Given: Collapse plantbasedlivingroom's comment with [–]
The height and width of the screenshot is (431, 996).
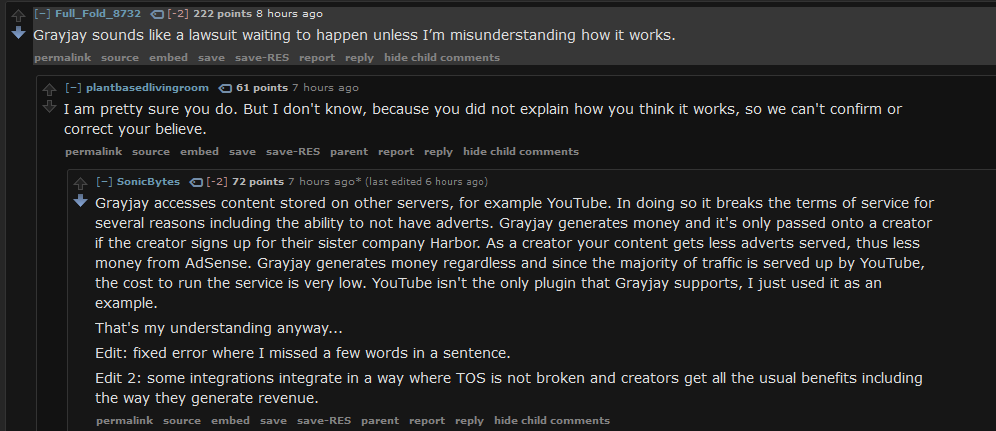Looking at the screenshot, I should (74, 88).
